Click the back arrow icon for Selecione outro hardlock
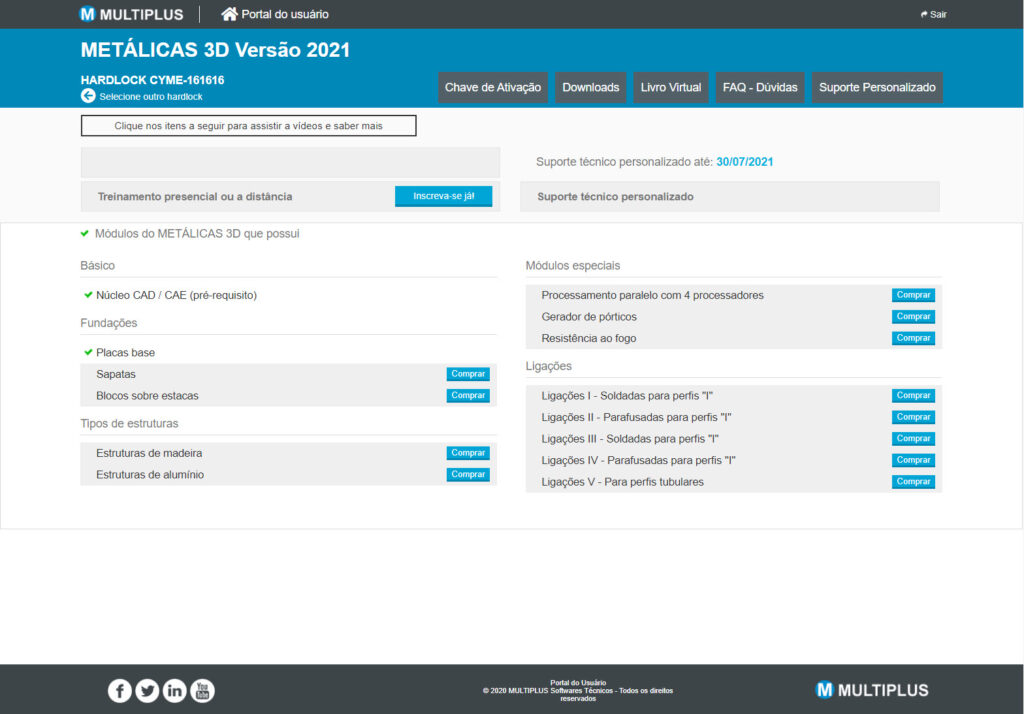This screenshot has height=714, width=1024. pyautogui.click(x=88, y=96)
